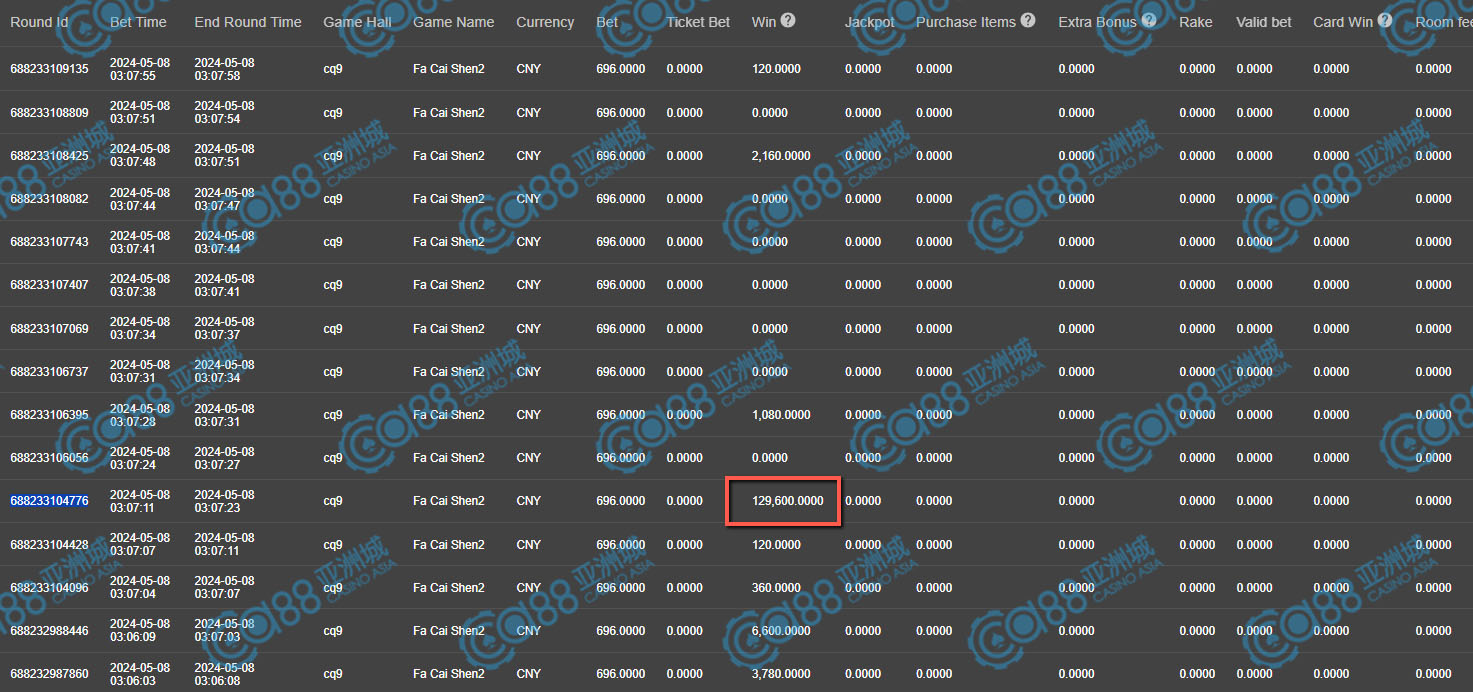Select bet time 03:07:38
1473x692 pixels.
pyautogui.click(x=140, y=285)
